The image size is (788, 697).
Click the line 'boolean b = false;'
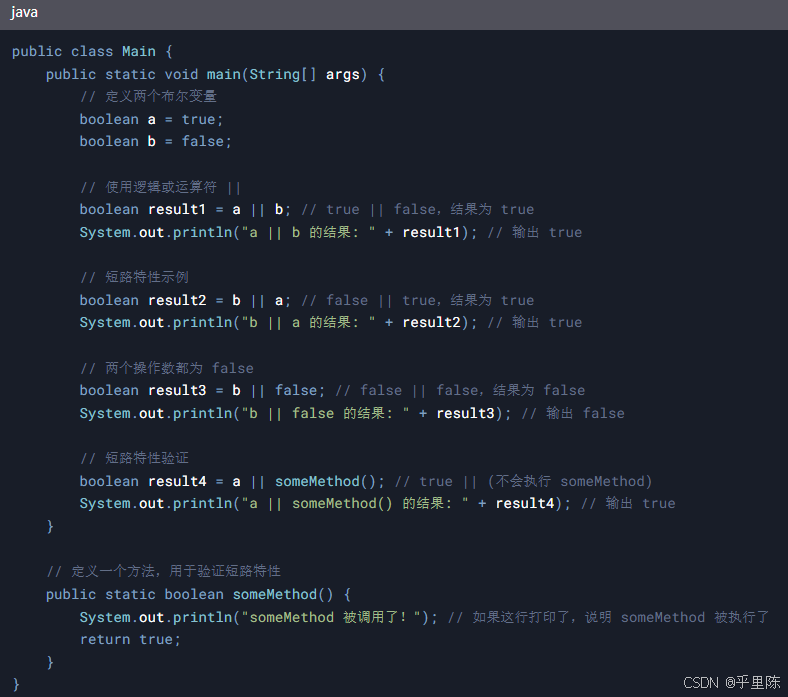click(x=155, y=141)
